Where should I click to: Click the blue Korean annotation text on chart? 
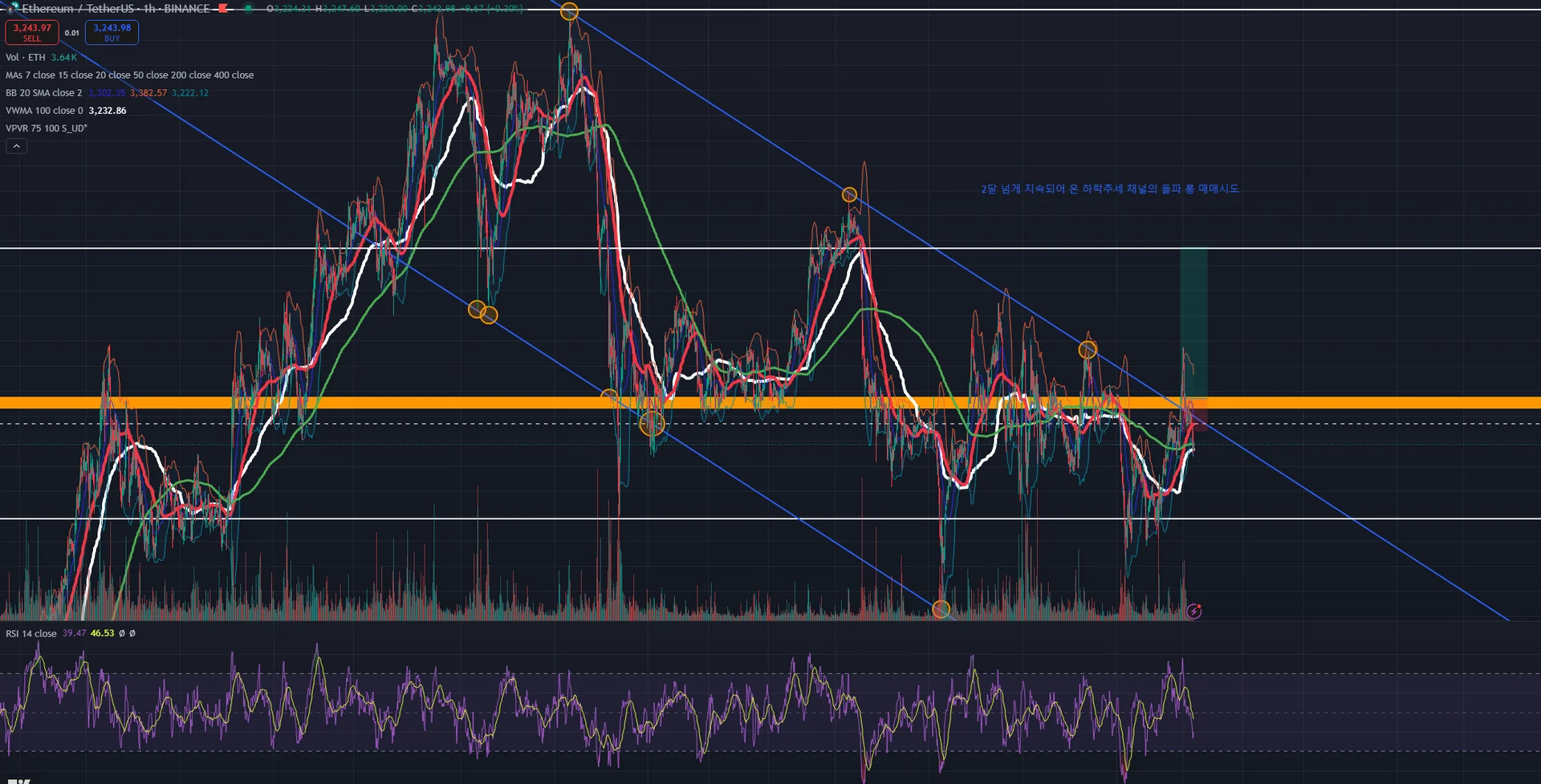[x=1110, y=189]
